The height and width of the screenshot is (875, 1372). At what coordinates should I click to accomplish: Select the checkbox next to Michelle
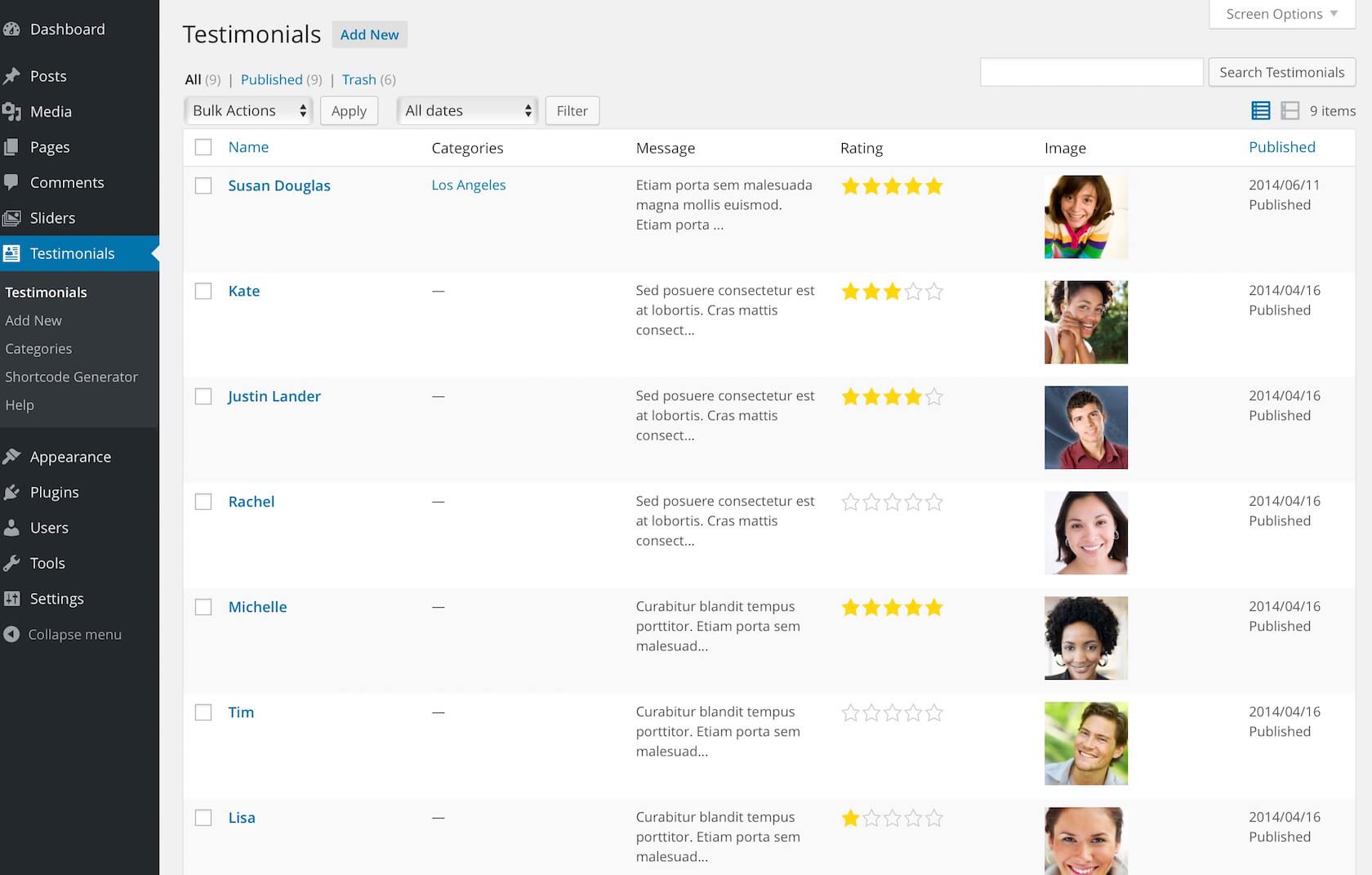tap(203, 607)
